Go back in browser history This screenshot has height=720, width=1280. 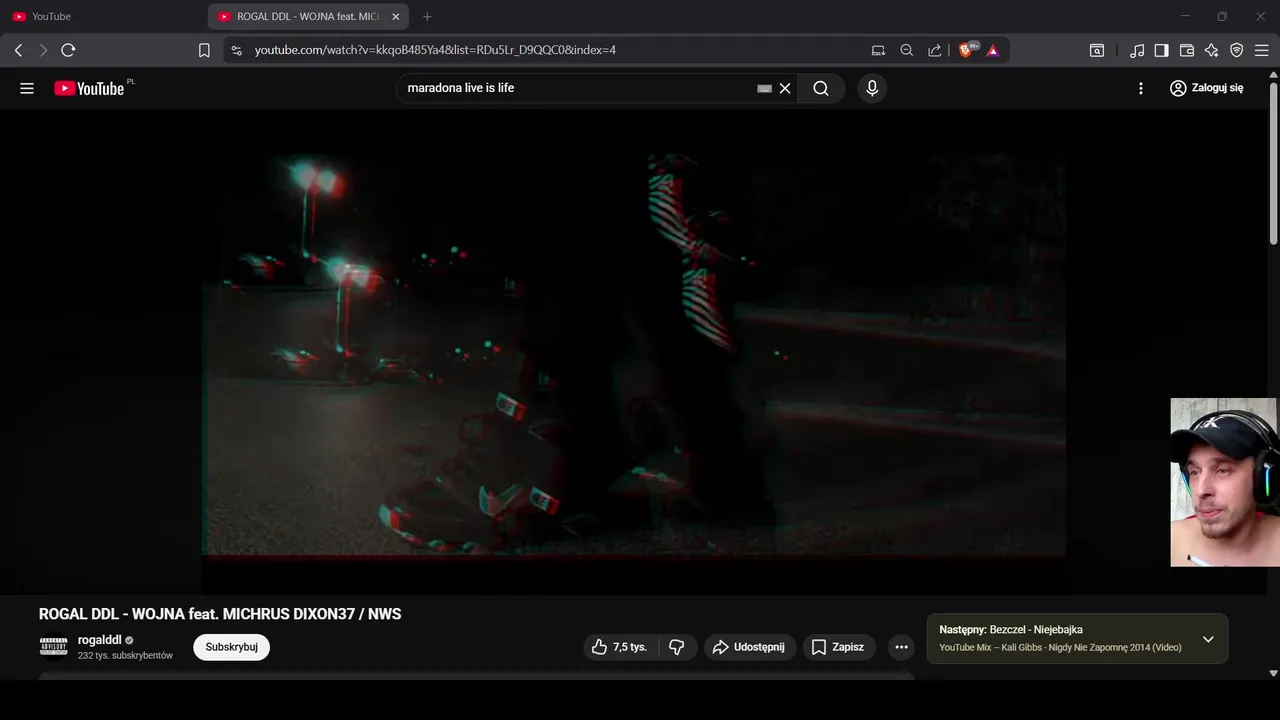tap(18, 50)
